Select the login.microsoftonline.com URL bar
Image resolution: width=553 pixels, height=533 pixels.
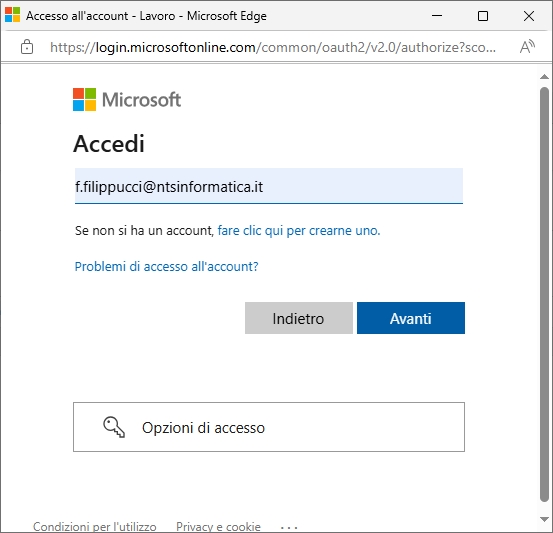[x=273, y=47]
